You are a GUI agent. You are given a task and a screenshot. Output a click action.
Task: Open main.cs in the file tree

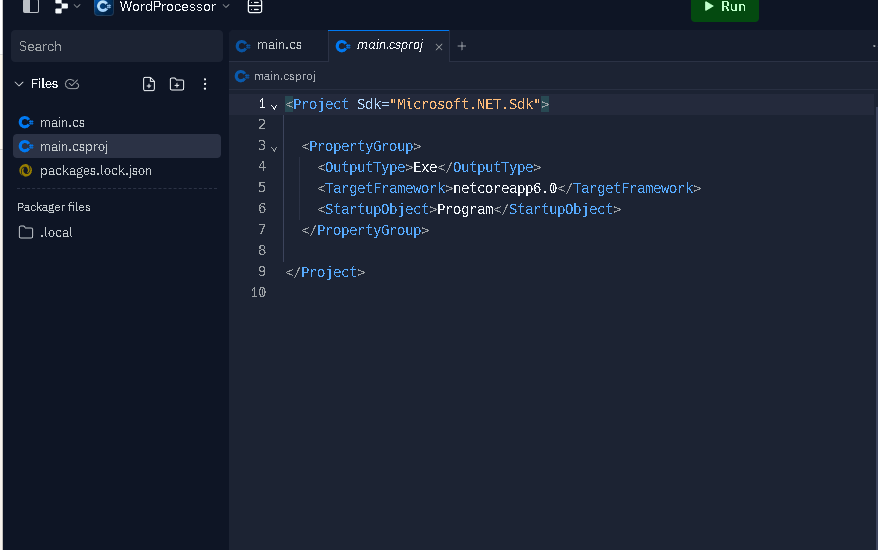(116, 122)
